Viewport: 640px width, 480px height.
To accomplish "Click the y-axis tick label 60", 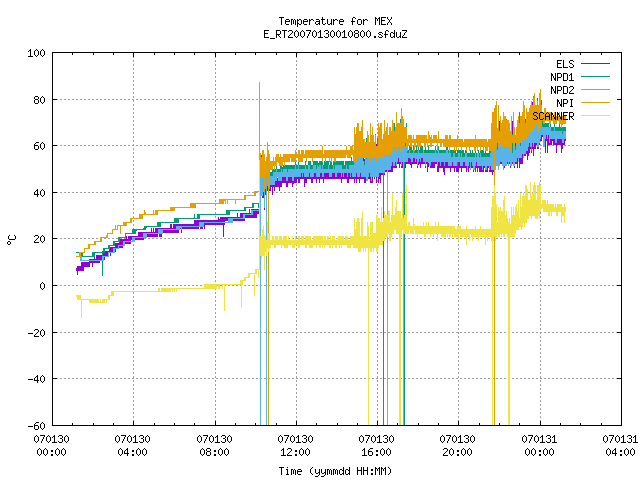I will coord(39,146).
